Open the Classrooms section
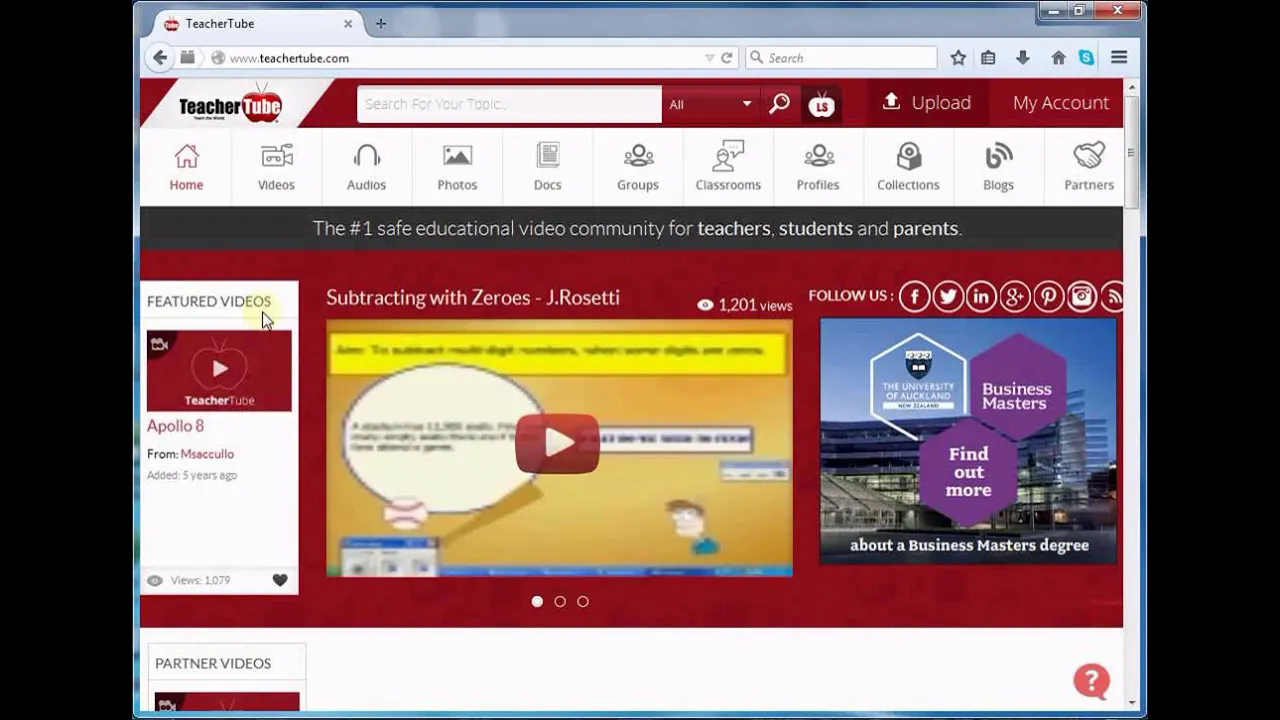 728,167
